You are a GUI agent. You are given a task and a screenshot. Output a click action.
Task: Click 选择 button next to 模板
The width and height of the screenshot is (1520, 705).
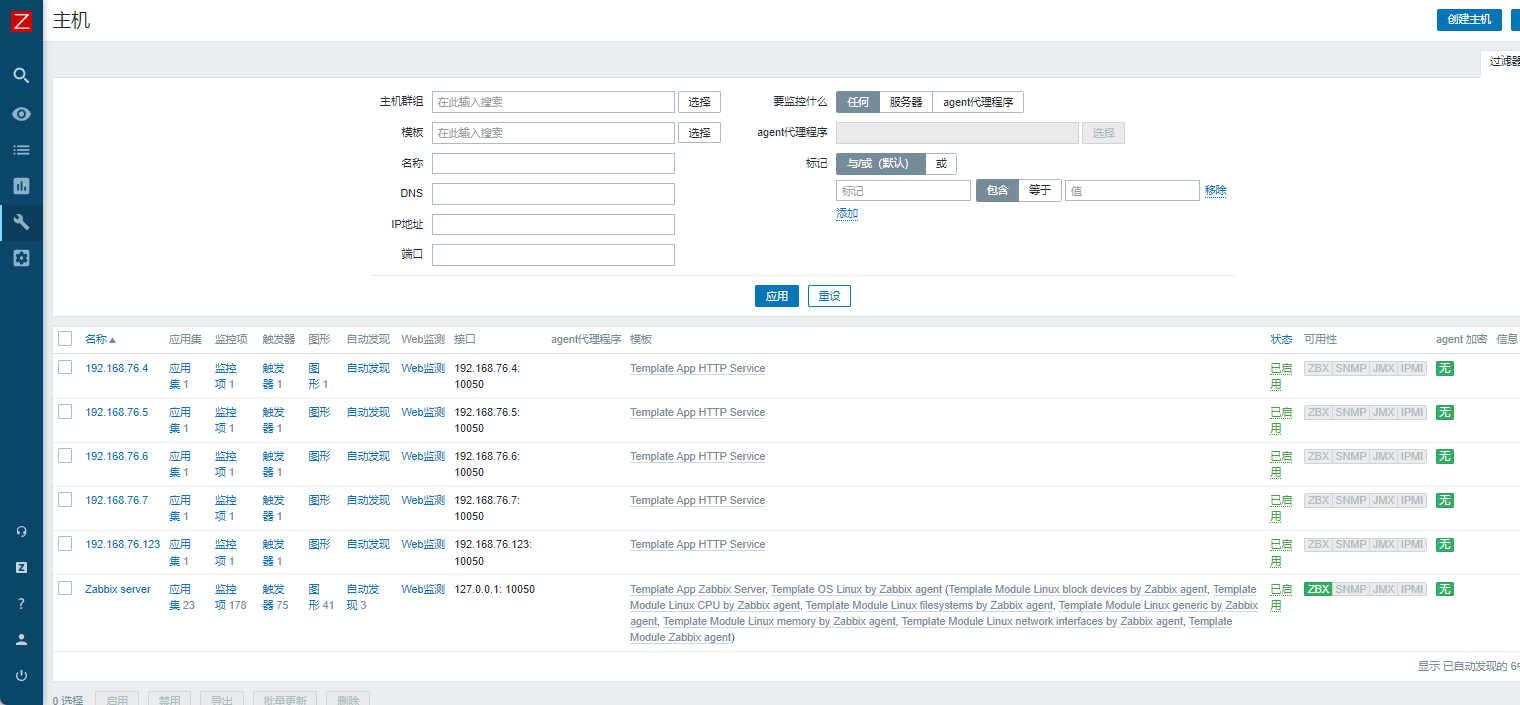(700, 133)
